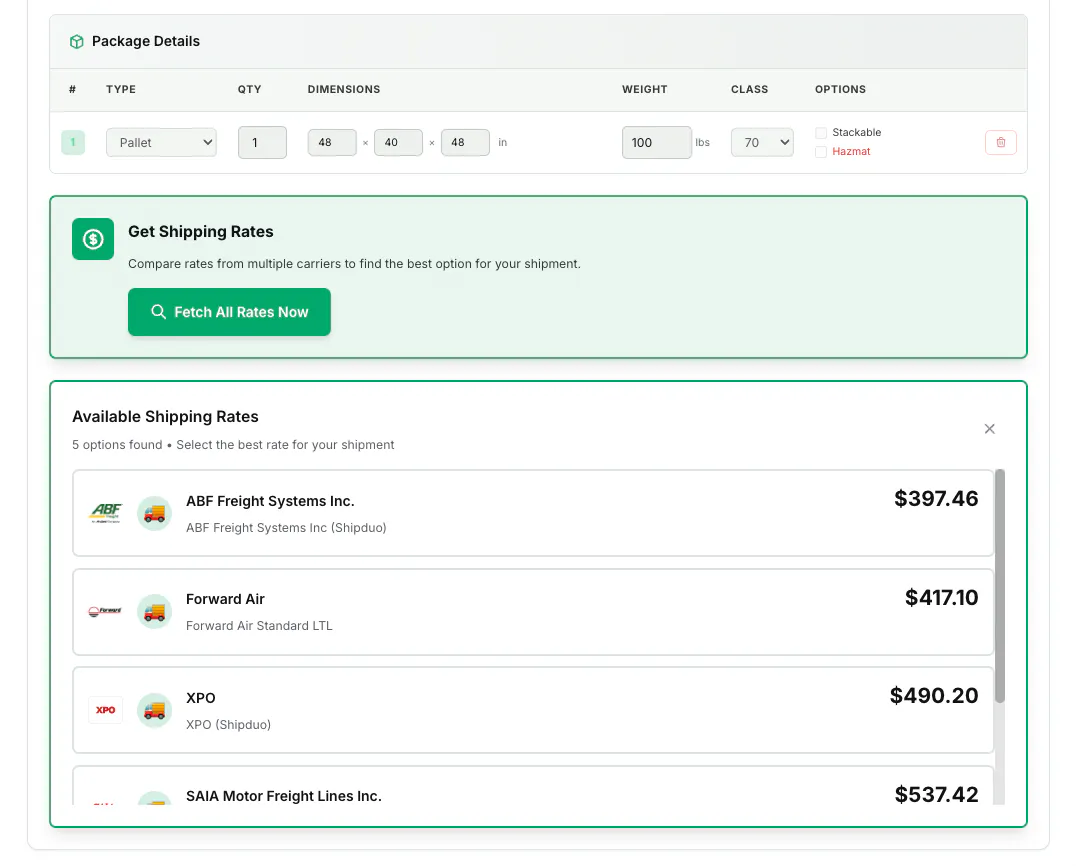The height and width of the screenshot is (866, 1076).
Task: Click the Hazmat label text
Action: [851, 152]
